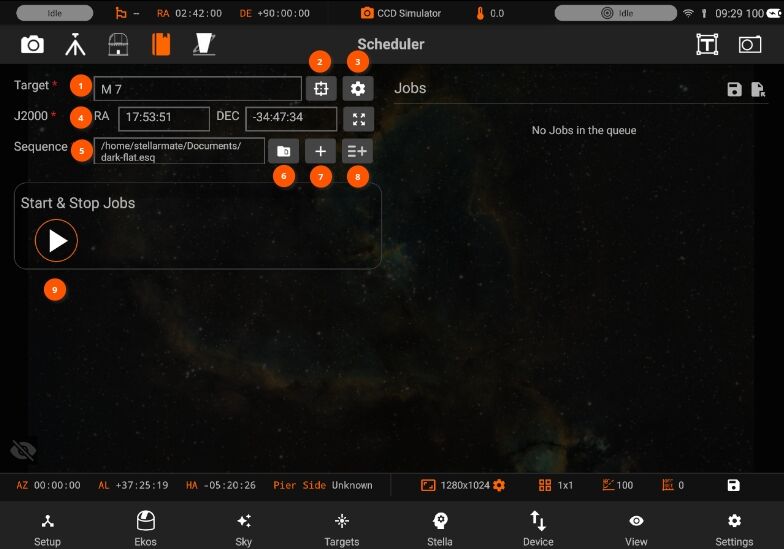The width and height of the screenshot is (784, 549).
Task: Open frame resolution 1280x1024 settings gear
Action: point(499,485)
